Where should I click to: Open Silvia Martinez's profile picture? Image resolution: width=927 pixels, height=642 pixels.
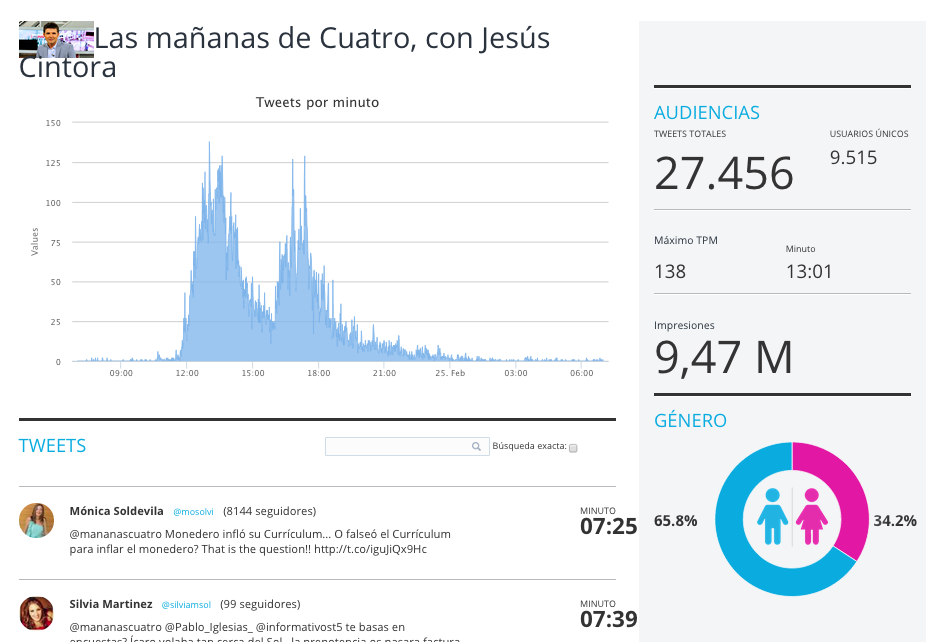37,613
